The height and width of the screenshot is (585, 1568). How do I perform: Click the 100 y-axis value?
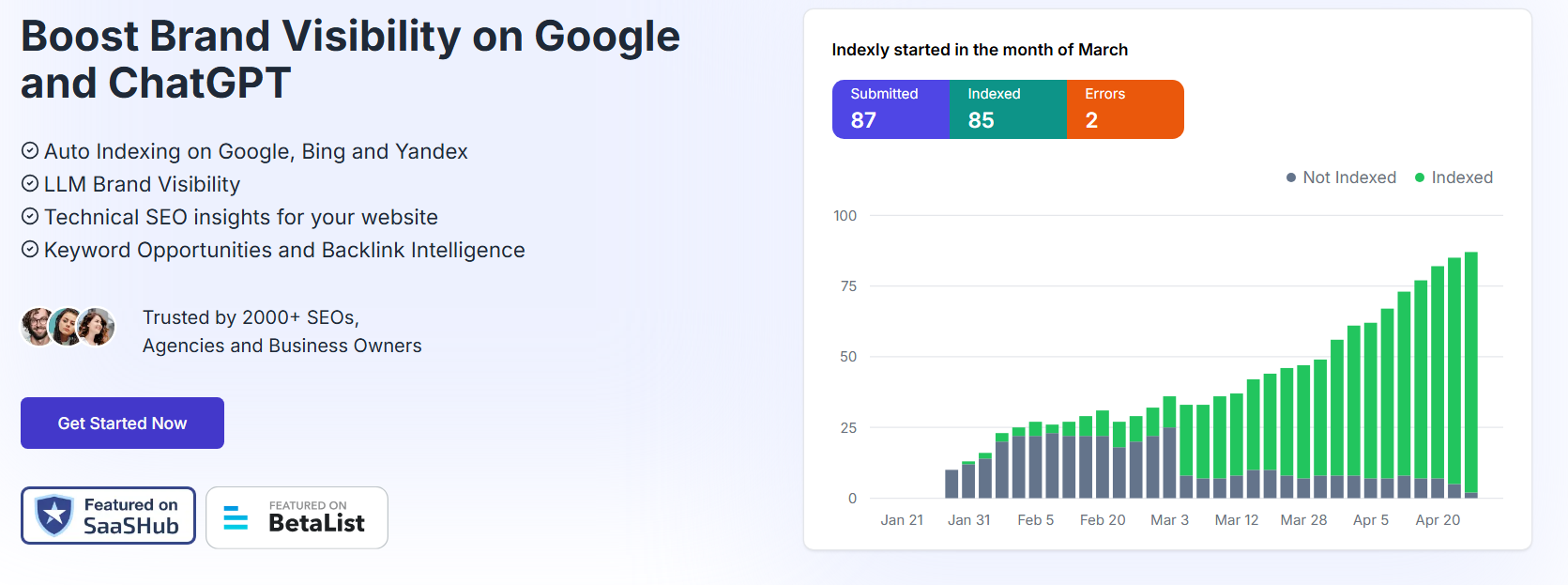(x=845, y=215)
